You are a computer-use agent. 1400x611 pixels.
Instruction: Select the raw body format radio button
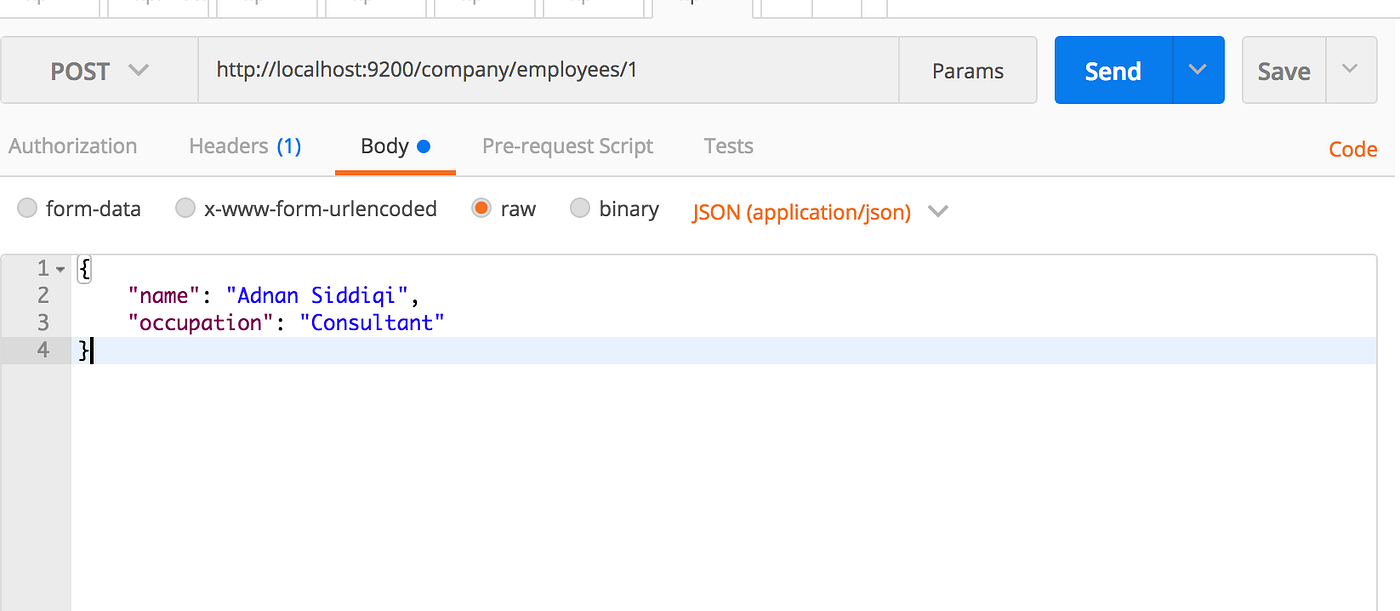click(x=481, y=208)
